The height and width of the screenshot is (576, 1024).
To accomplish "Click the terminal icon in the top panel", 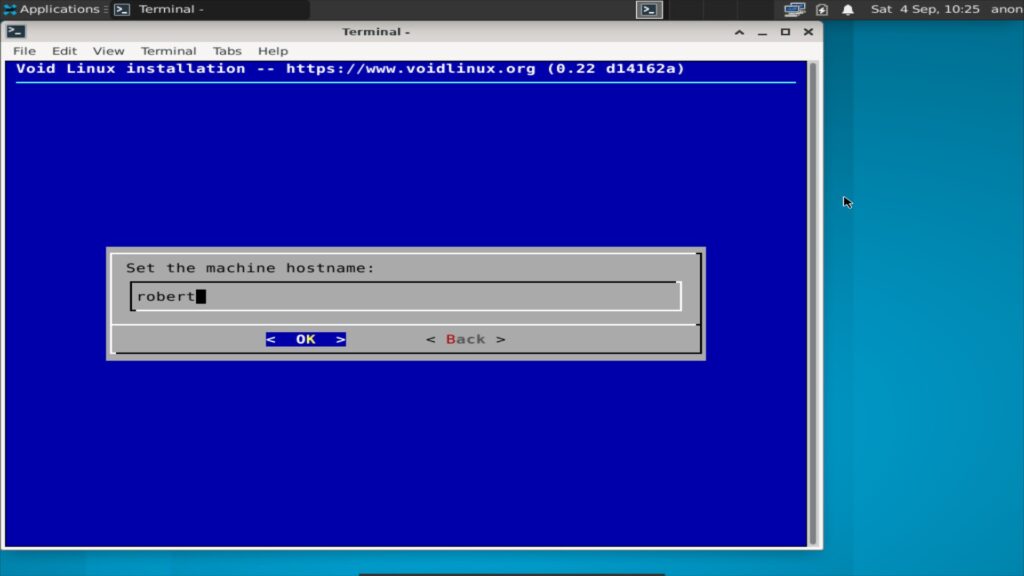I will pos(649,9).
